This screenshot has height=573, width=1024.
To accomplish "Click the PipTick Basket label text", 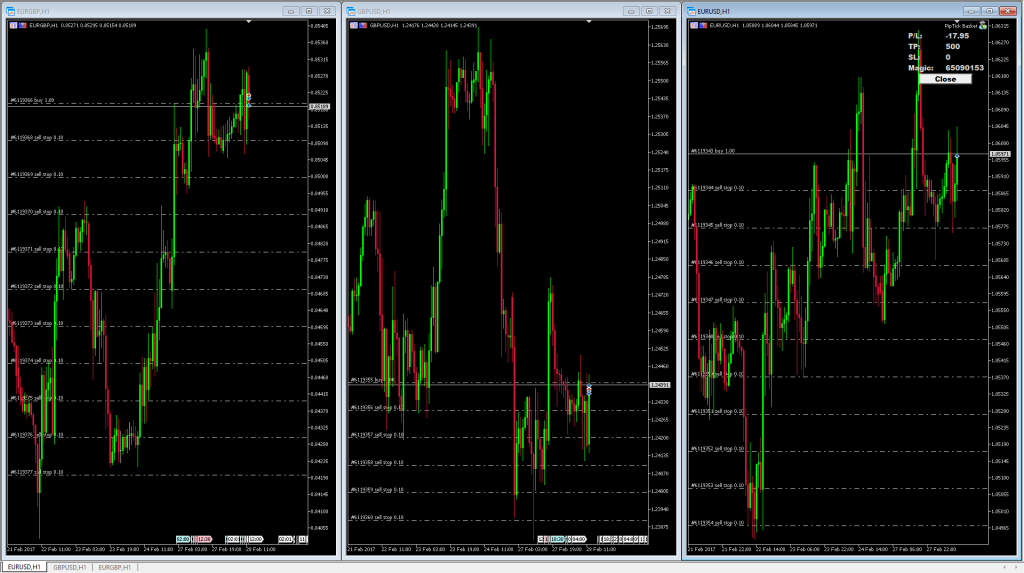I will pos(961,26).
